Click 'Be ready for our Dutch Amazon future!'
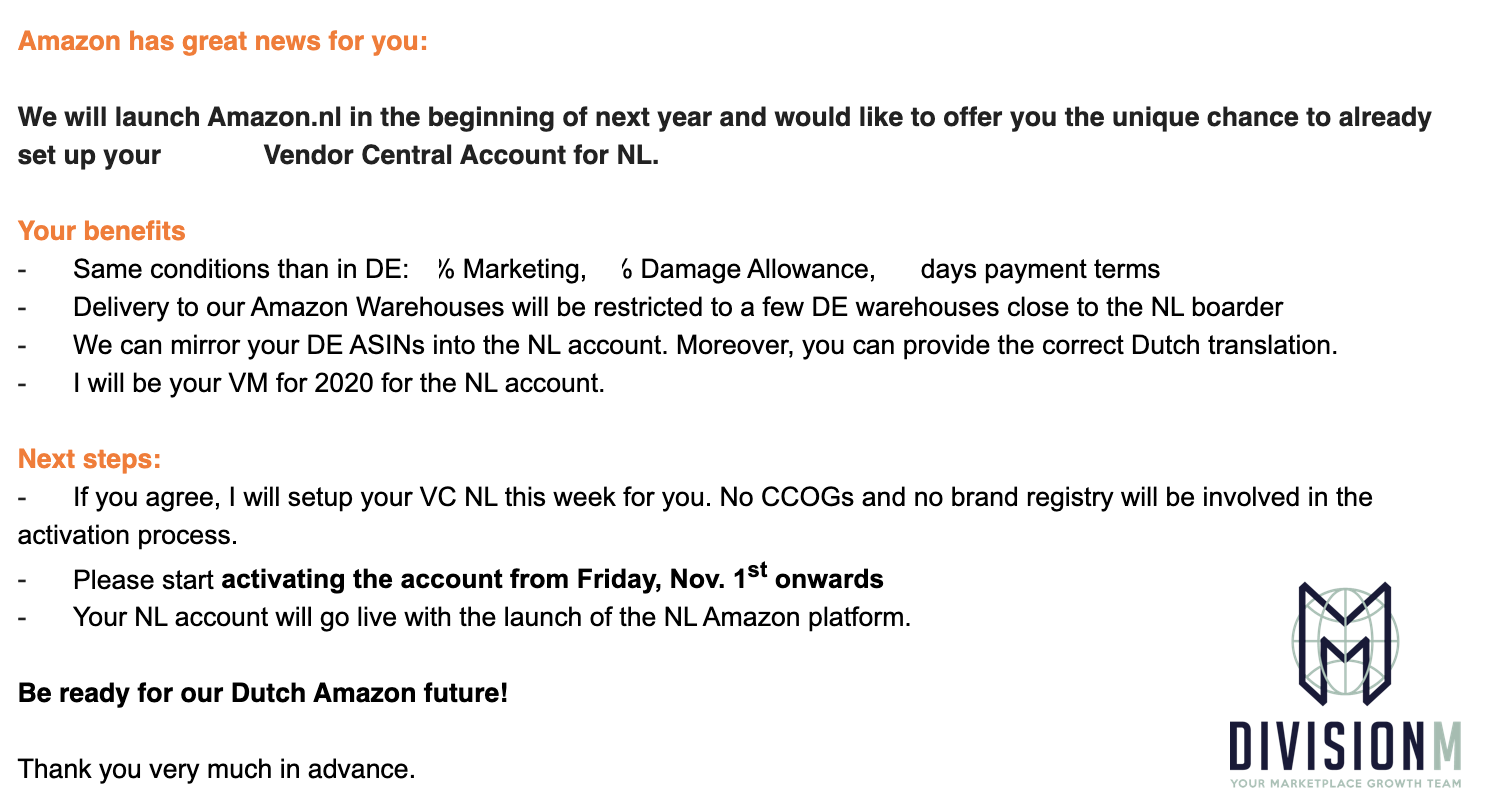The height and width of the screenshot is (806, 1498). [x=263, y=691]
